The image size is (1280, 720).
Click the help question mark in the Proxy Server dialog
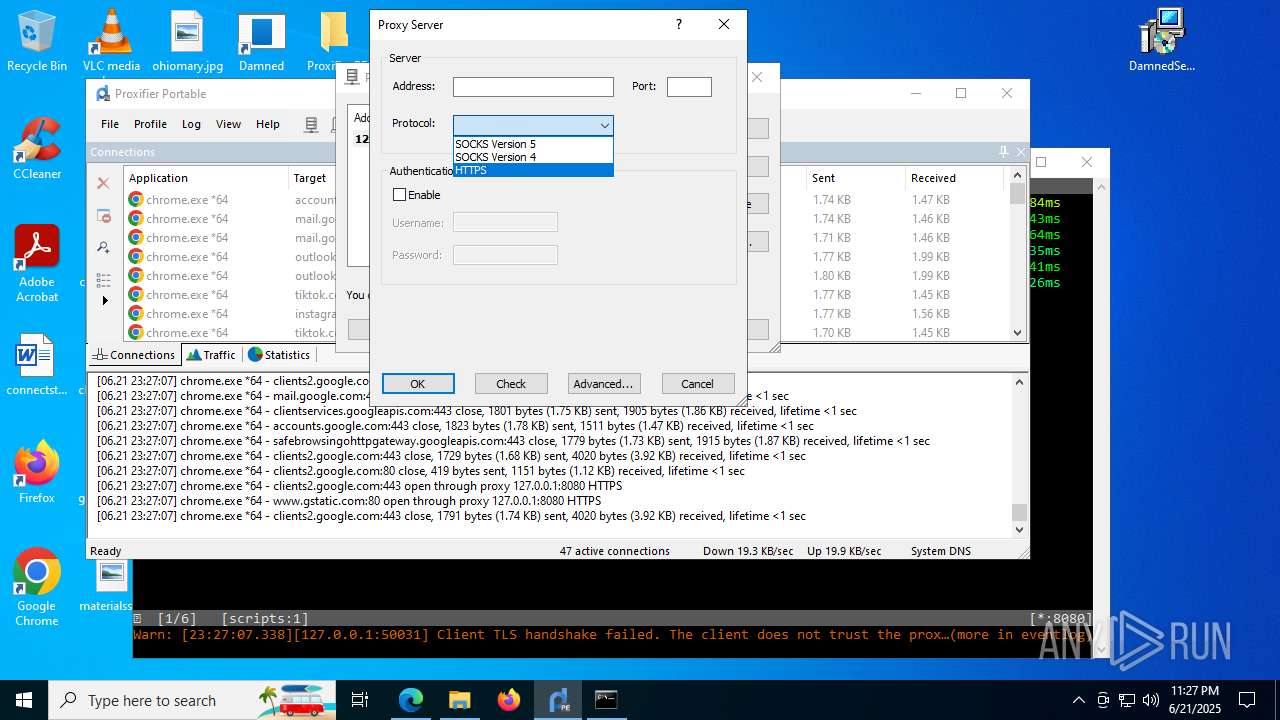click(679, 25)
